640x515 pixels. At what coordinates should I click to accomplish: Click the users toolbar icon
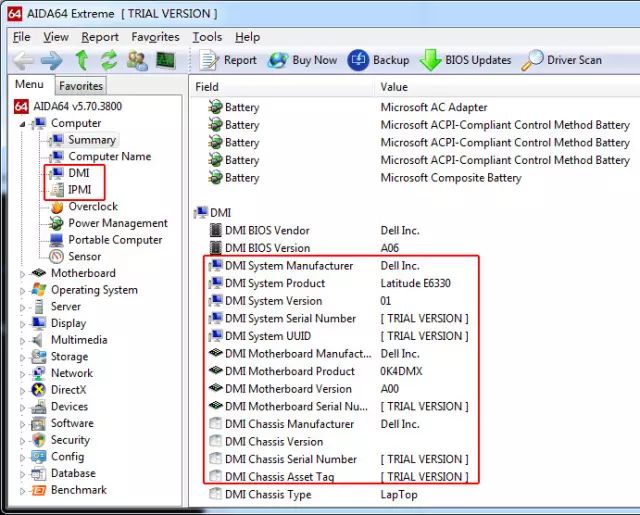[x=137, y=60]
